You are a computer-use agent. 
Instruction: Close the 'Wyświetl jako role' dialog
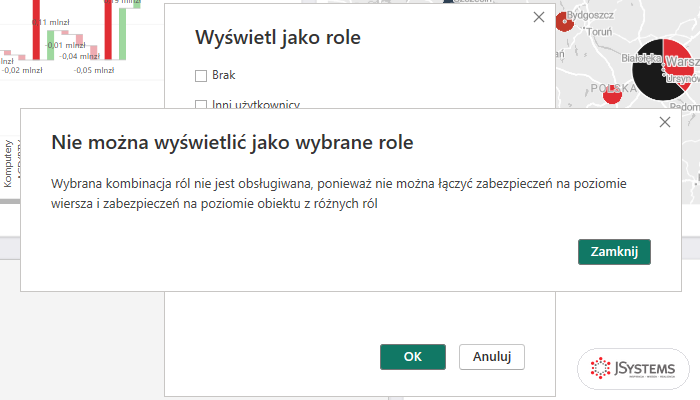click(539, 17)
